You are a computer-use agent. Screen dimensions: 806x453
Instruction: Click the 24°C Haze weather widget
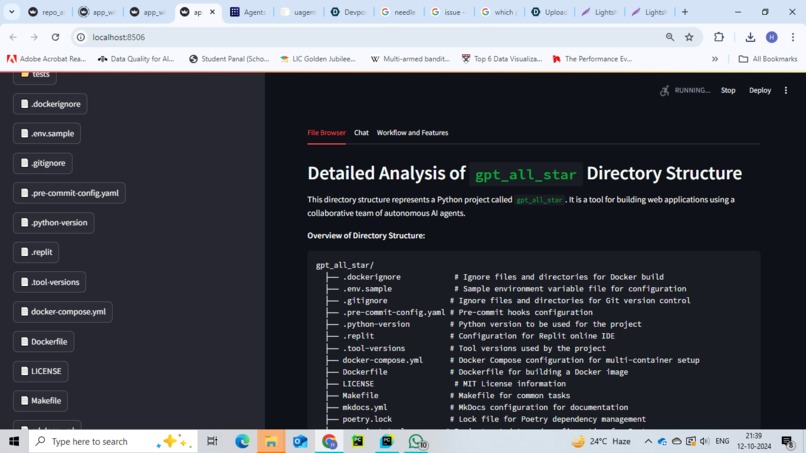coord(601,441)
